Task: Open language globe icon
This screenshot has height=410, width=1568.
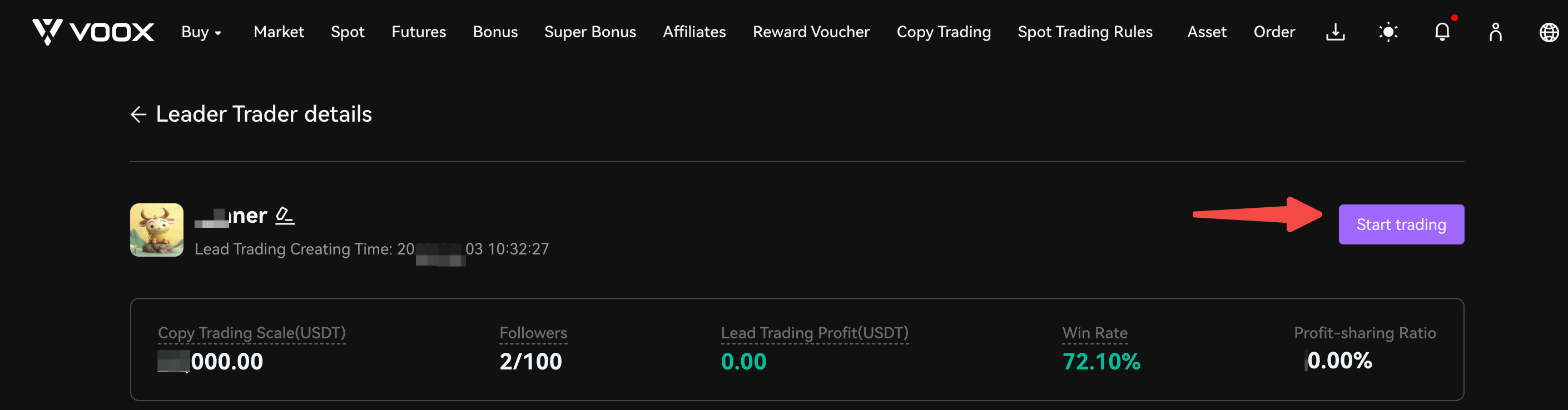Action: (1549, 32)
